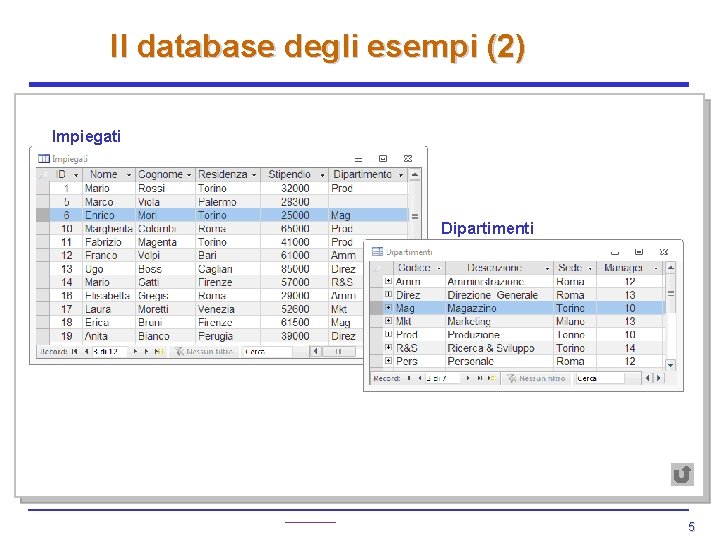This screenshot has height=540, width=720.
Task: Click the record number field in Impiegati
Action: pyautogui.click(x=110, y=352)
